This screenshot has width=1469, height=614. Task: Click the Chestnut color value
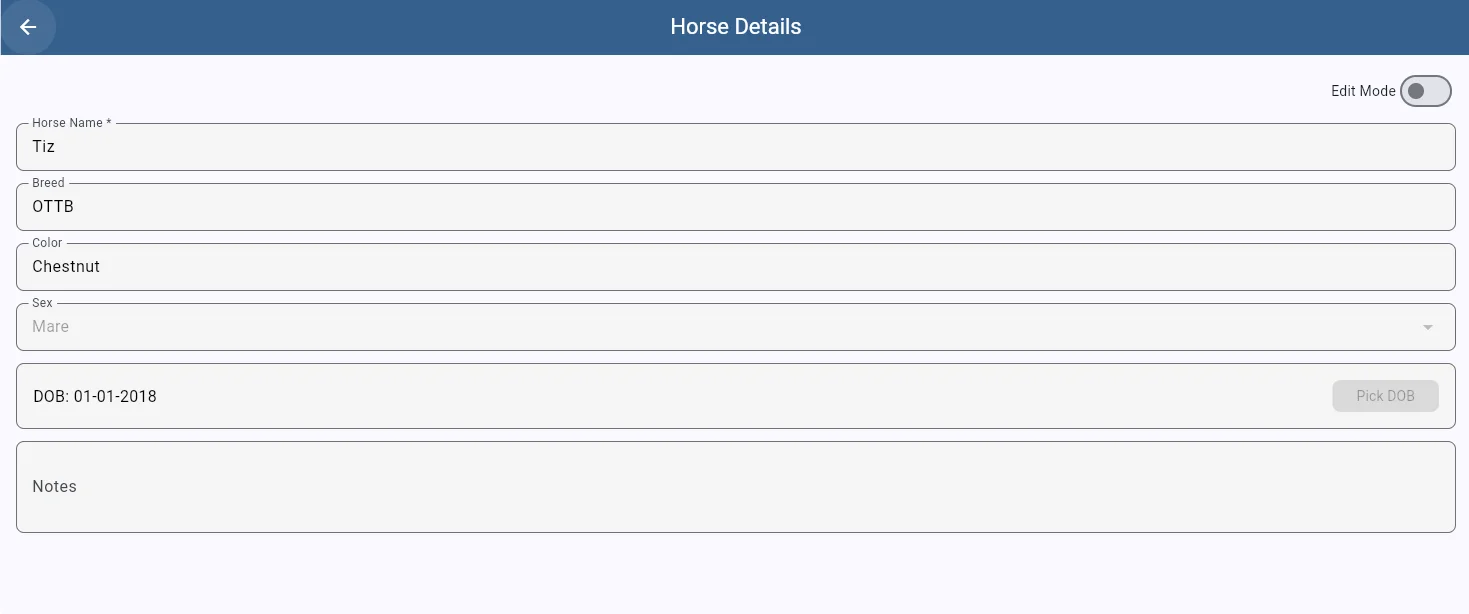[x=66, y=267]
